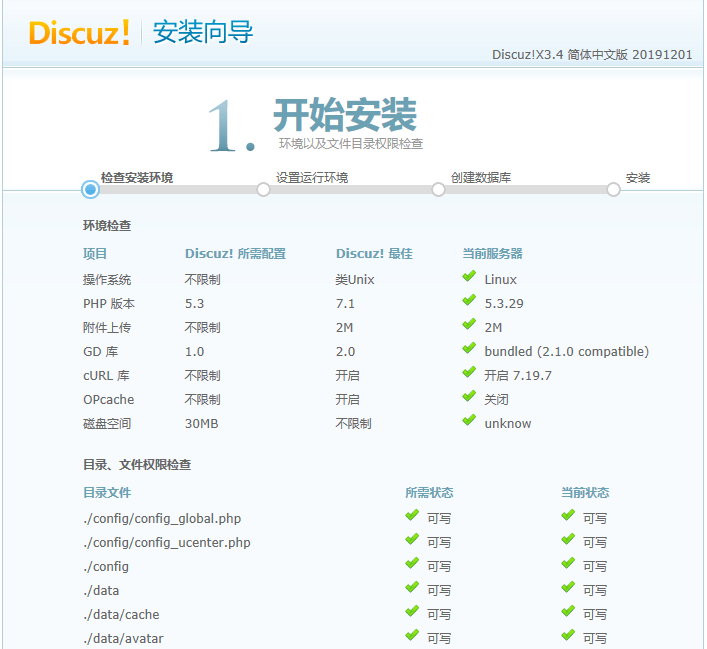
Task: Click the ./data/avatar directory path
Action: coord(123,639)
